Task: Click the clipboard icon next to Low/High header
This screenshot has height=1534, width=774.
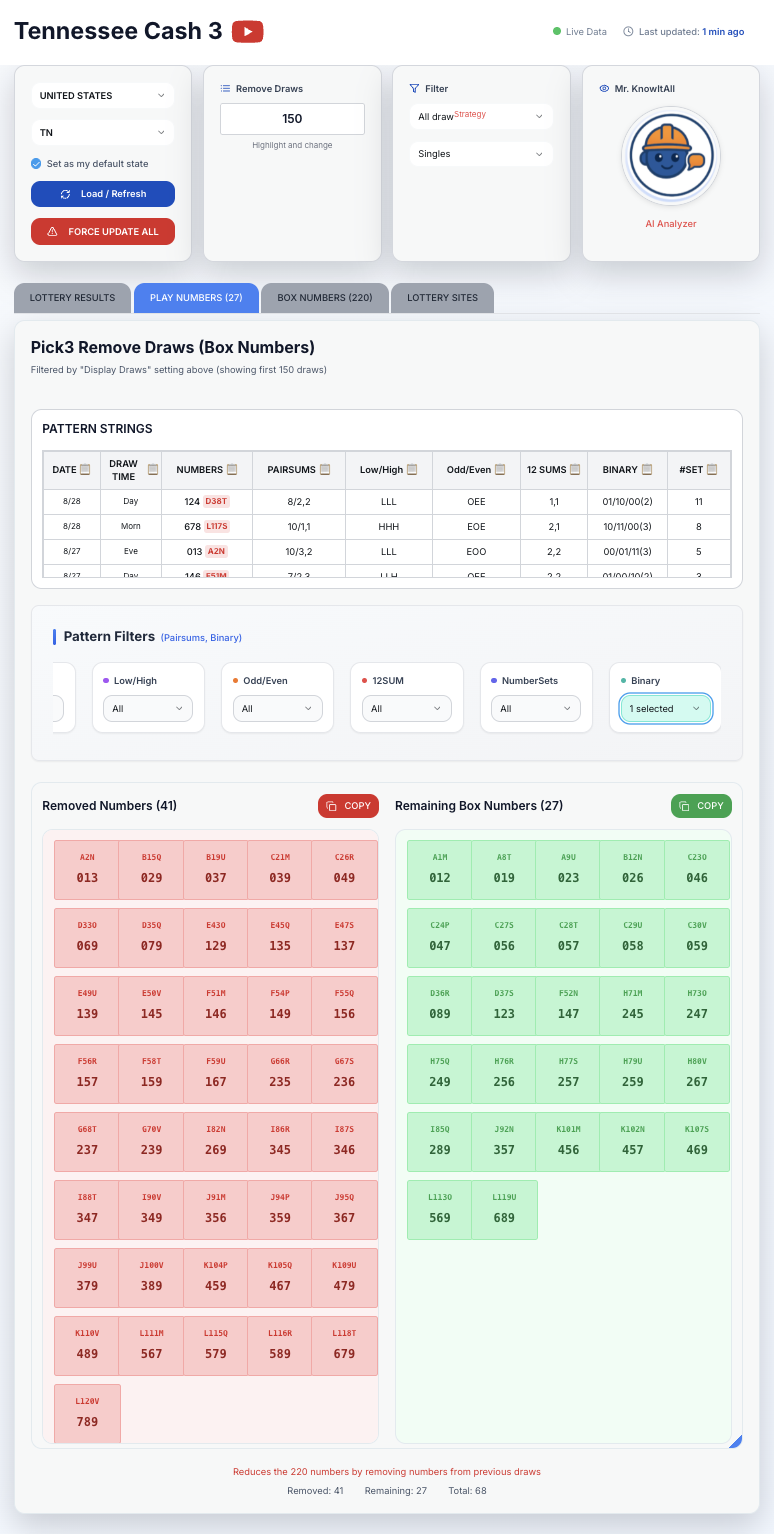Action: pos(412,470)
